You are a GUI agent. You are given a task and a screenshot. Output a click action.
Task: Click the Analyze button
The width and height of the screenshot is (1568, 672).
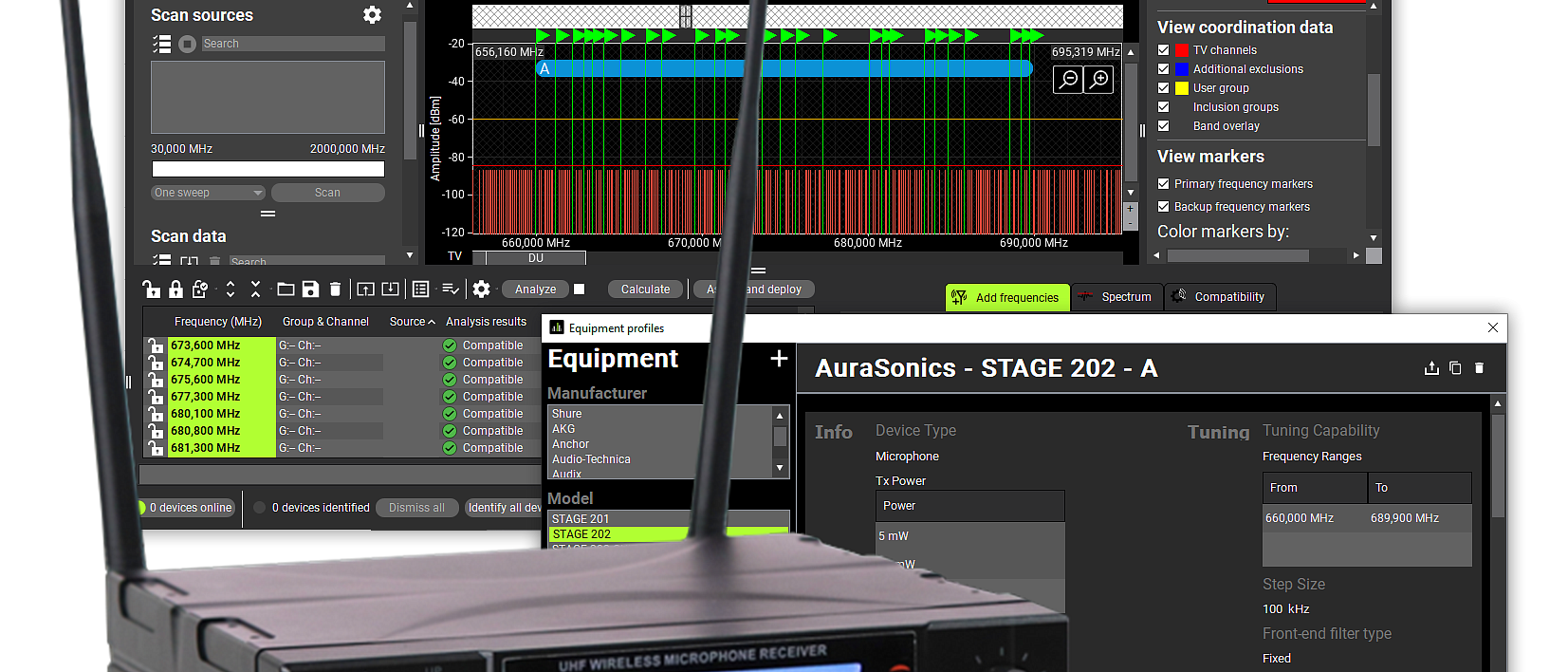tap(536, 289)
